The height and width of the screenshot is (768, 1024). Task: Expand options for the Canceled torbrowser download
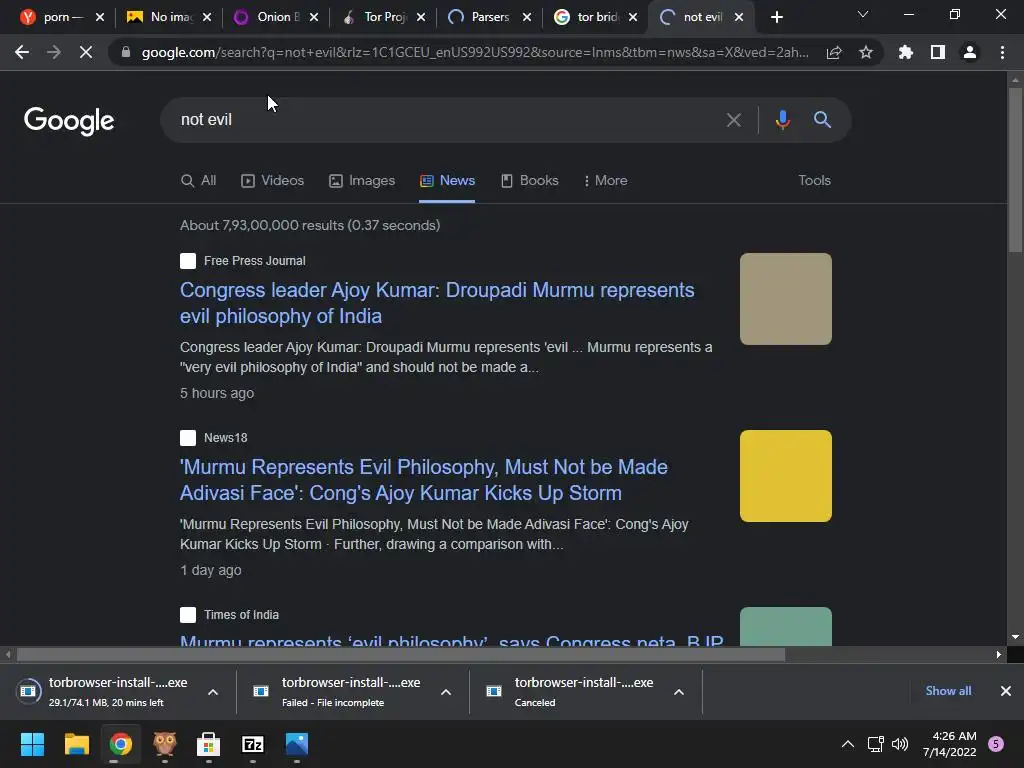point(679,692)
